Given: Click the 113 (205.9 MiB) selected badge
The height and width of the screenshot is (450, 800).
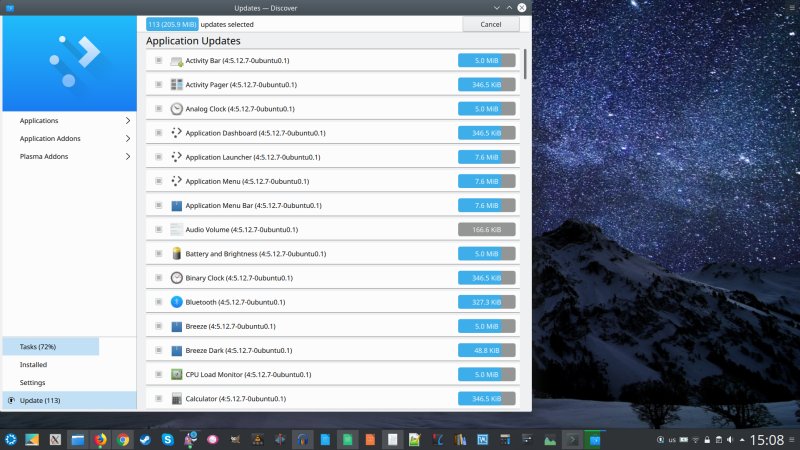Looking at the screenshot, I should (172, 24).
